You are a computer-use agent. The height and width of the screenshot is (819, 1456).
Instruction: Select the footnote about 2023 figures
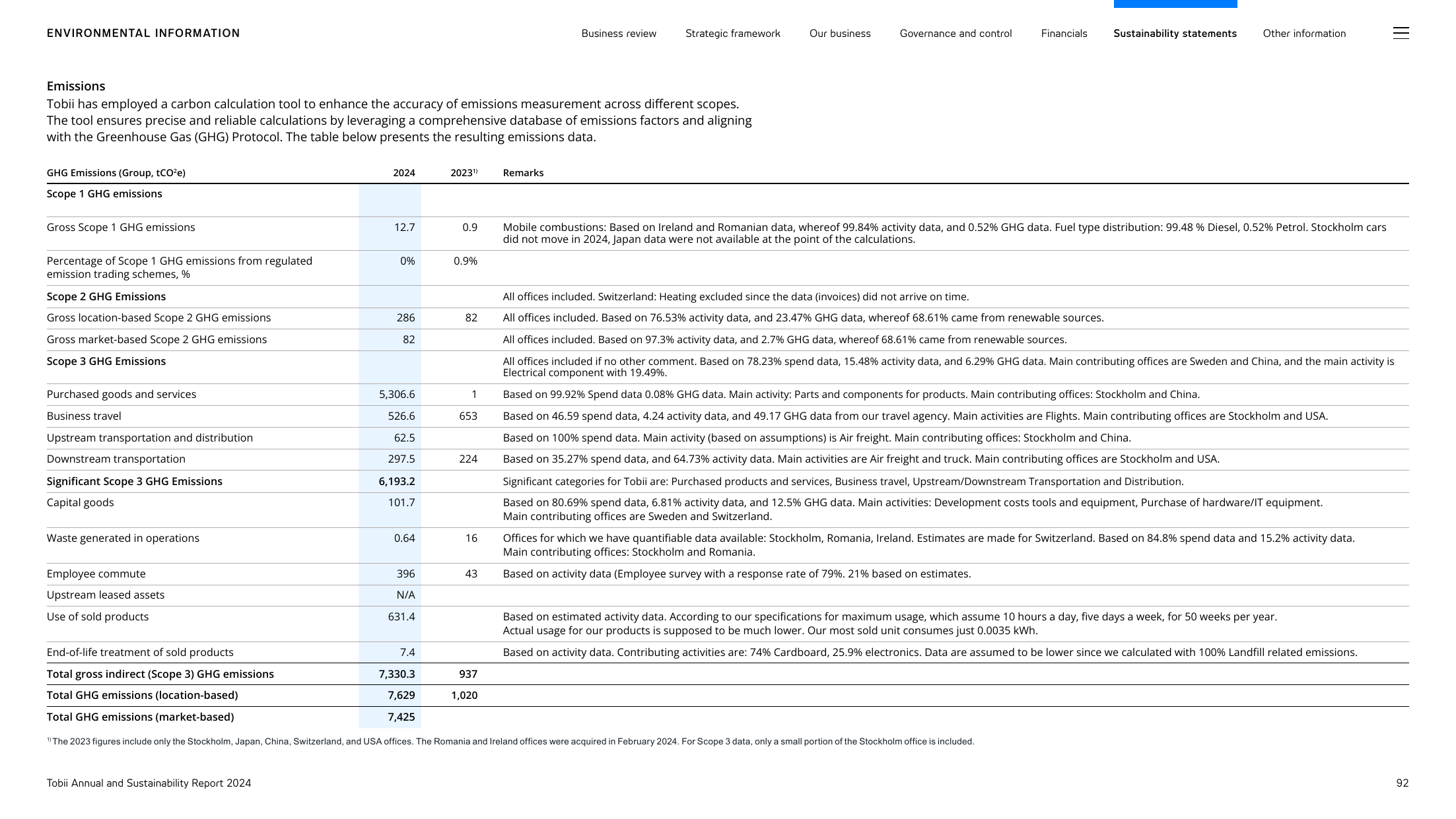(510, 742)
